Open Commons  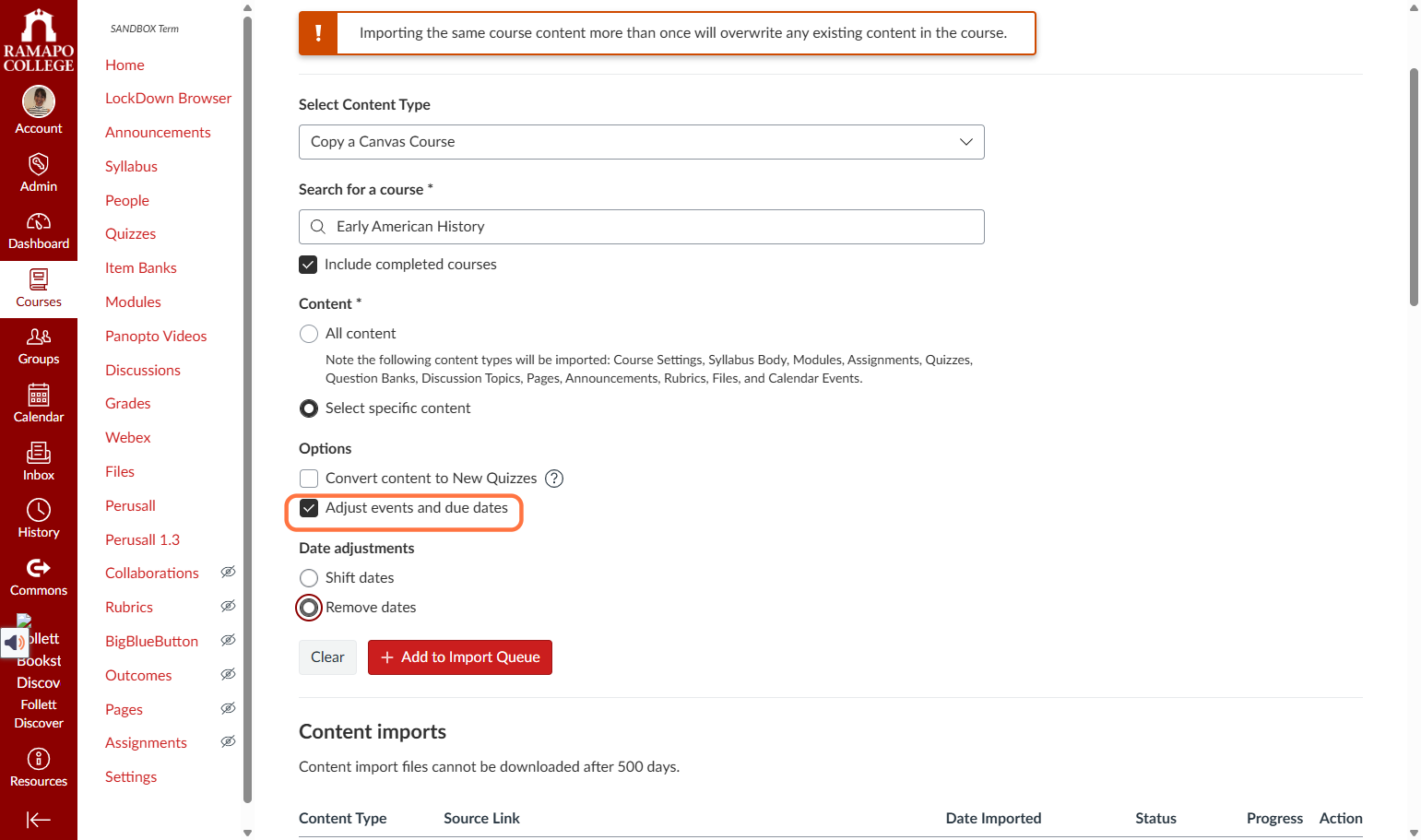pos(39,577)
